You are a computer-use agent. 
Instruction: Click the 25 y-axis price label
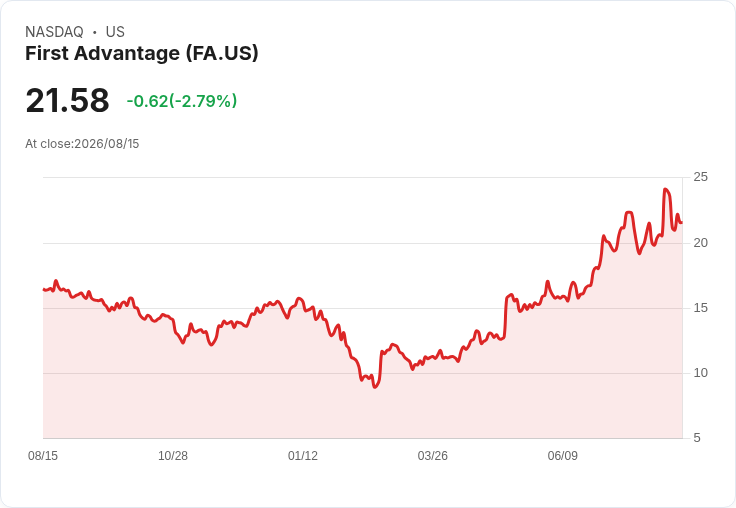pyautogui.click(x=700, y=177)
